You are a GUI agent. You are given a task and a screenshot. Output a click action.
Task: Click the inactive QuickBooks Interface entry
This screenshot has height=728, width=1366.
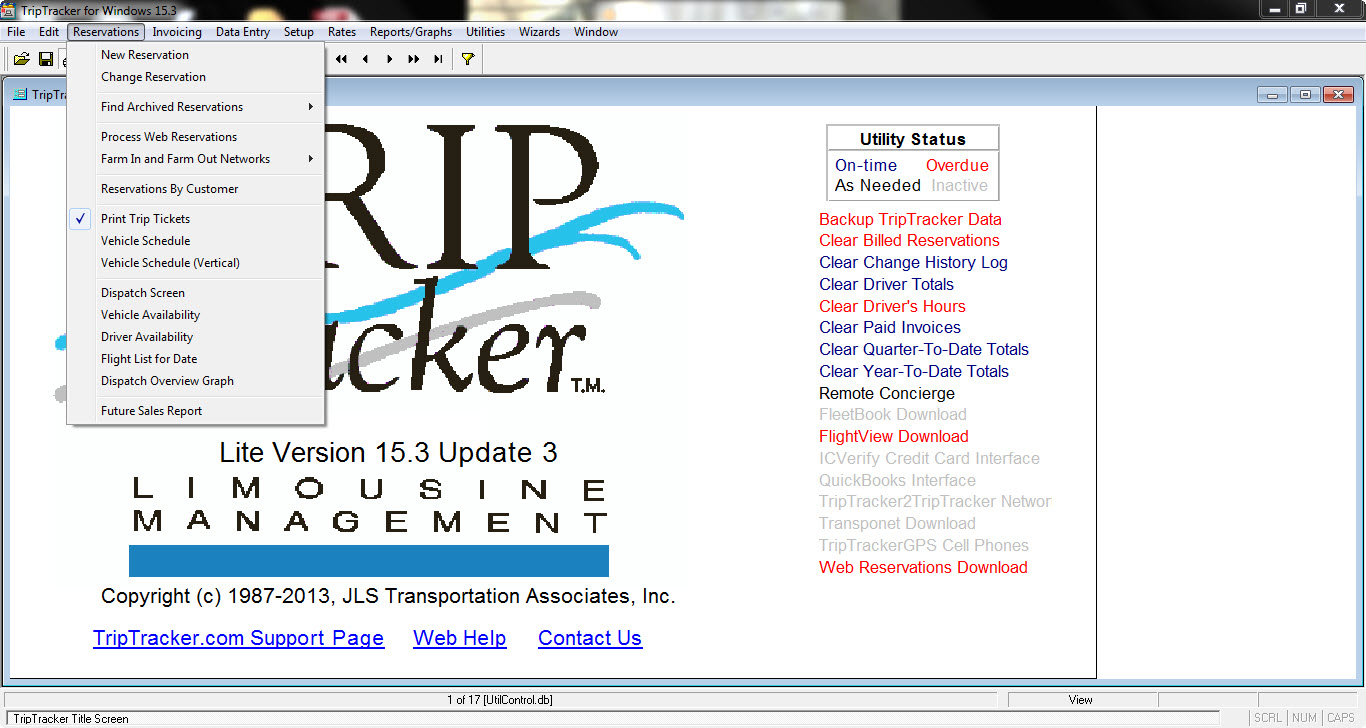[897, 480]
